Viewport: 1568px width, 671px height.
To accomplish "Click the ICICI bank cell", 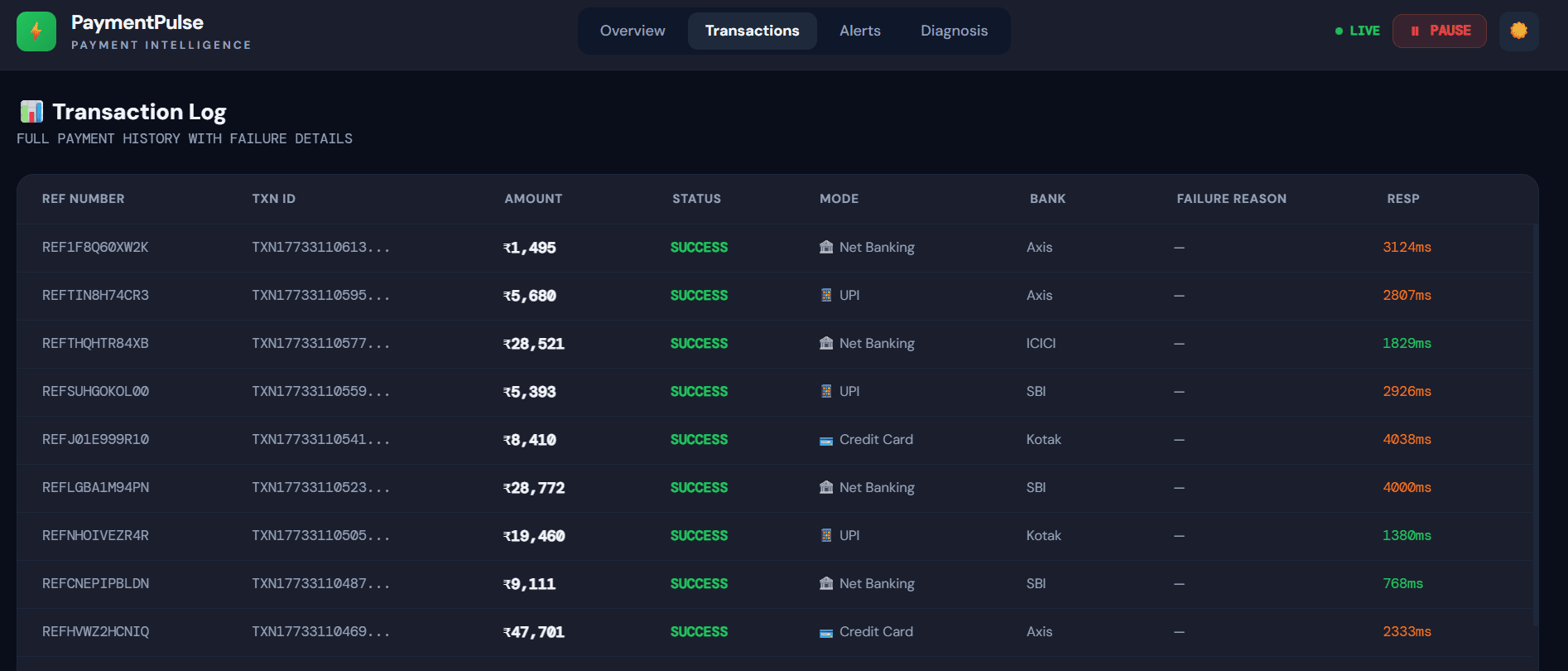I will [1041, 343].
